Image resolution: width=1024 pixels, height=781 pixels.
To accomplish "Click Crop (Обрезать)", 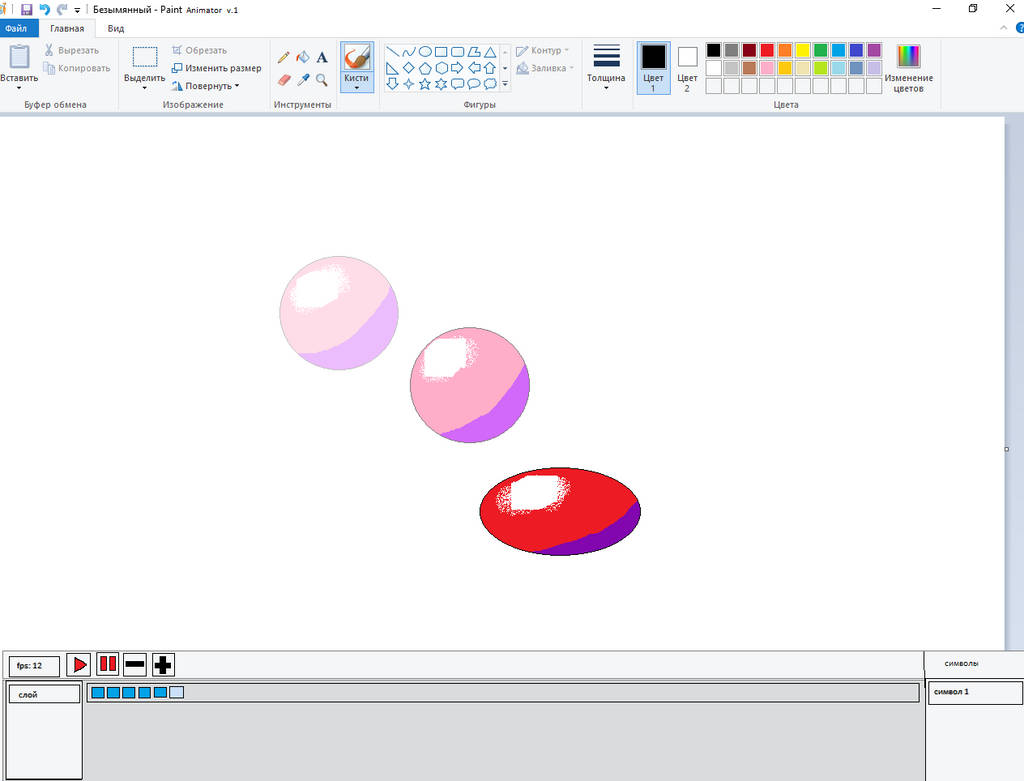I will click(x=199, y=50).
